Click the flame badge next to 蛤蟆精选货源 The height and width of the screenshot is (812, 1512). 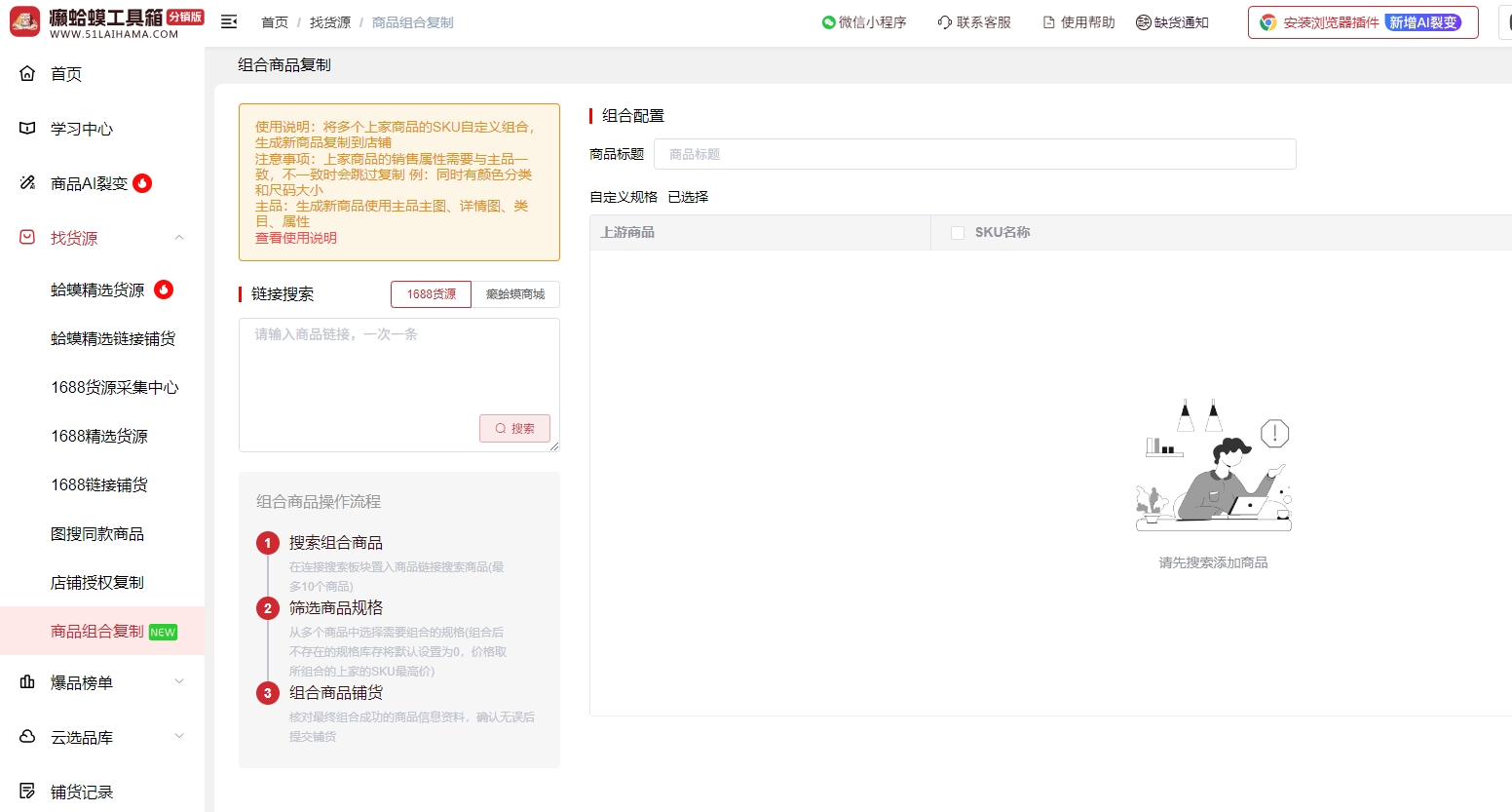point(164,290)
